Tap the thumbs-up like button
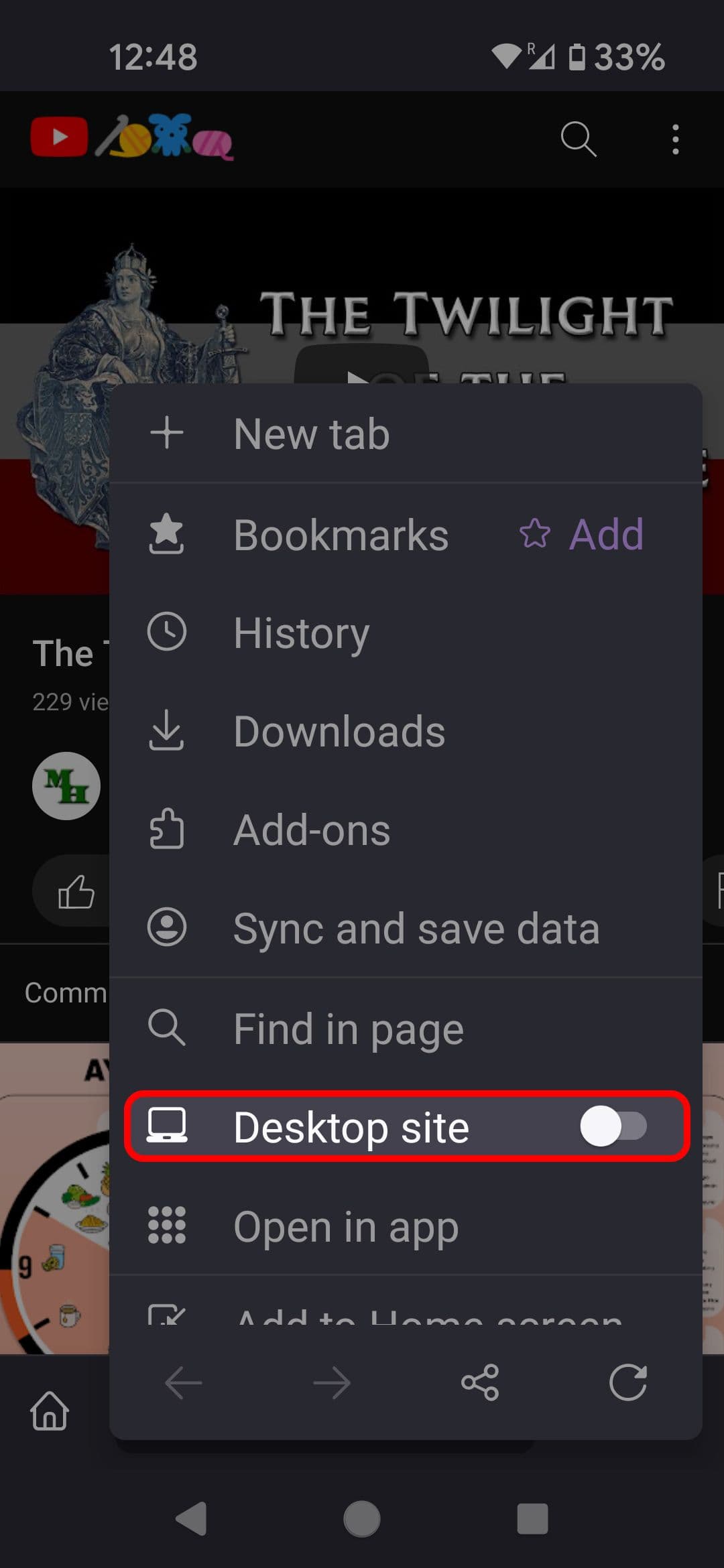724x1568 pixels. 76,892
